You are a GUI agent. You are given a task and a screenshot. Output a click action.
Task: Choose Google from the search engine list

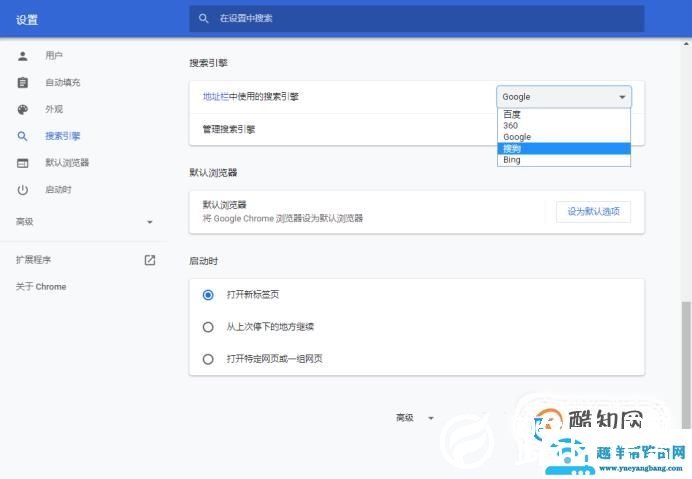[564, 137]
